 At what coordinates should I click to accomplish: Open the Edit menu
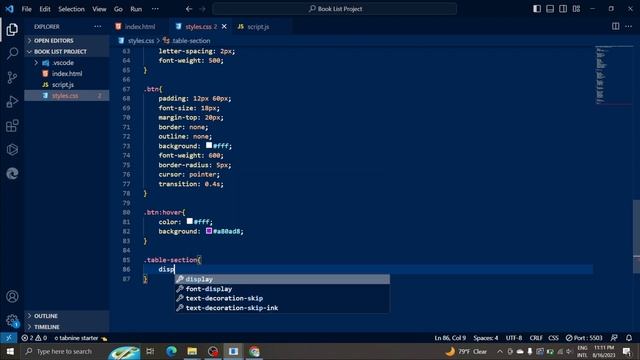click(x=45, y=9)
